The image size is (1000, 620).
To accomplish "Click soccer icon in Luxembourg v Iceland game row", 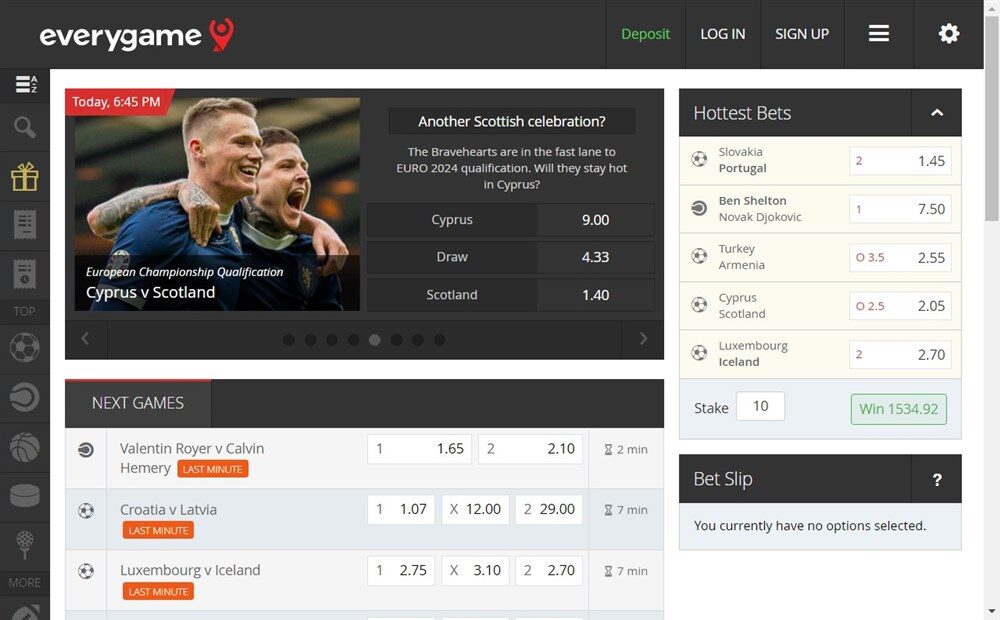I will pyautogui.click(x=85, y=571).
